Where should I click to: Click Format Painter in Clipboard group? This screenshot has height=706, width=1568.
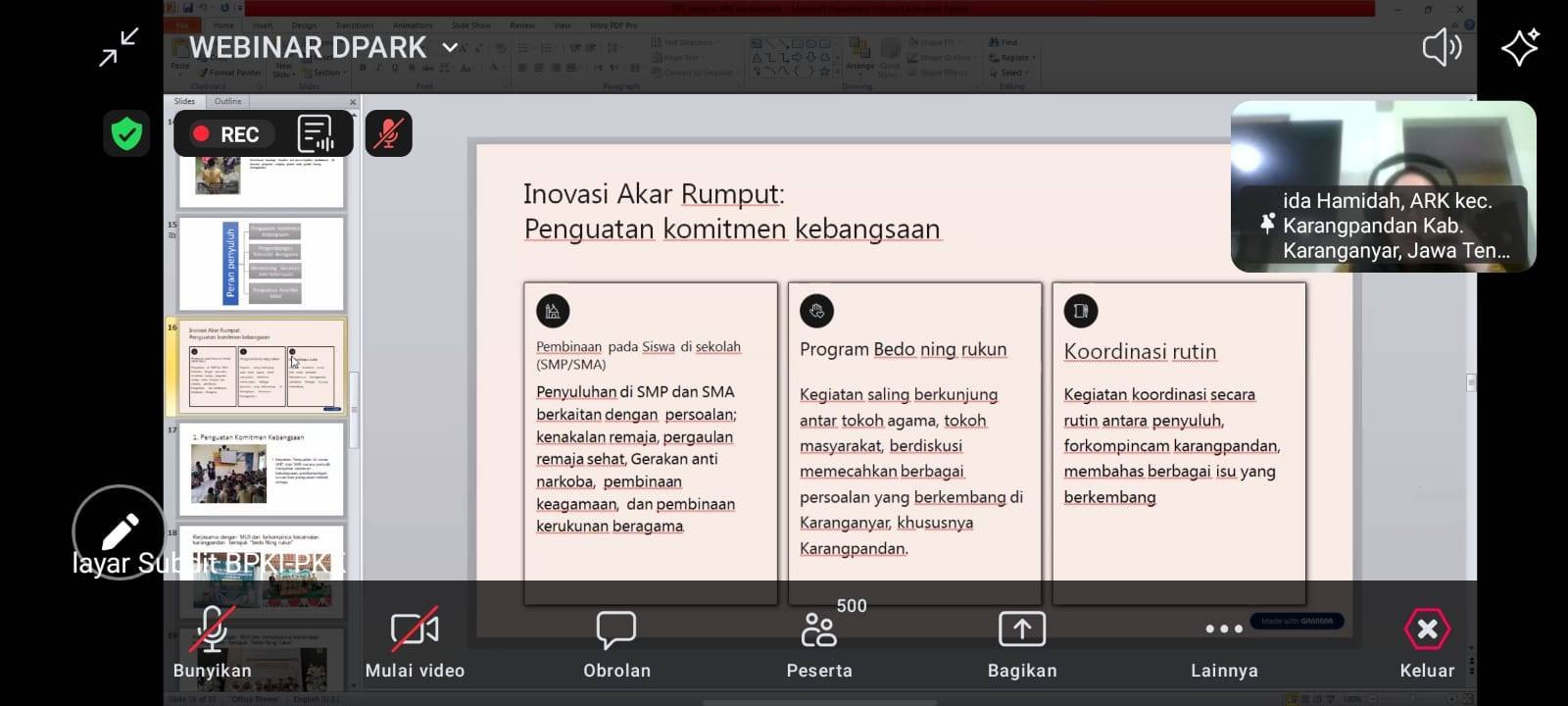tap(230, 73)
